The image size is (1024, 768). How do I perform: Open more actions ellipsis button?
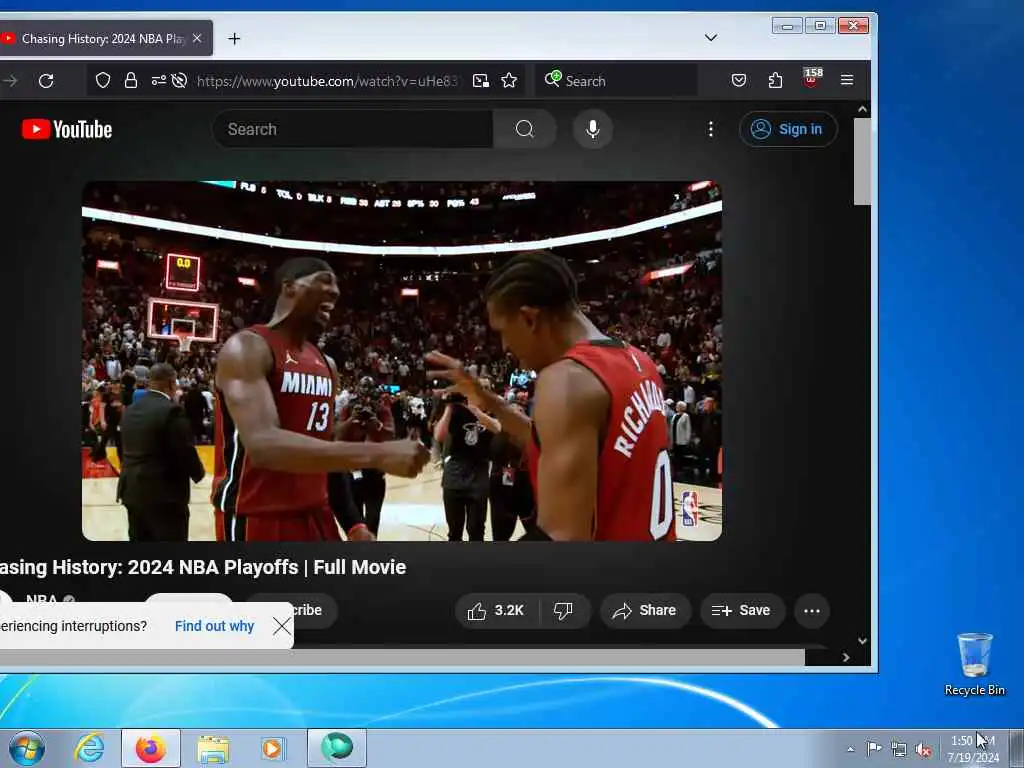[812, 611]
